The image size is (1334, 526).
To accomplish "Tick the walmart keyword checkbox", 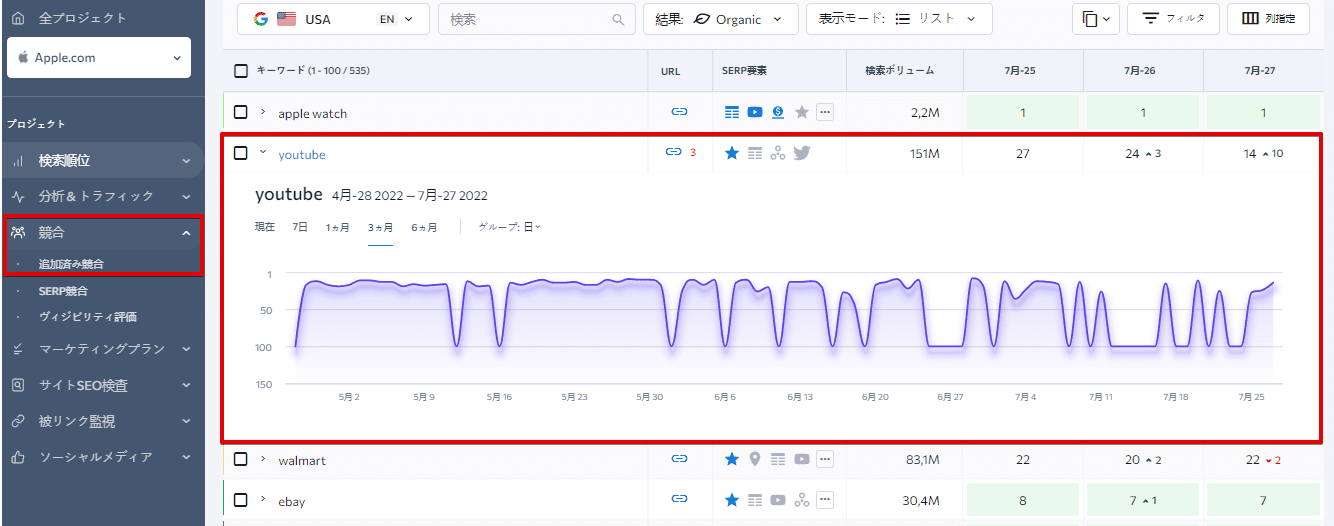I will click(x=240, y=459).
